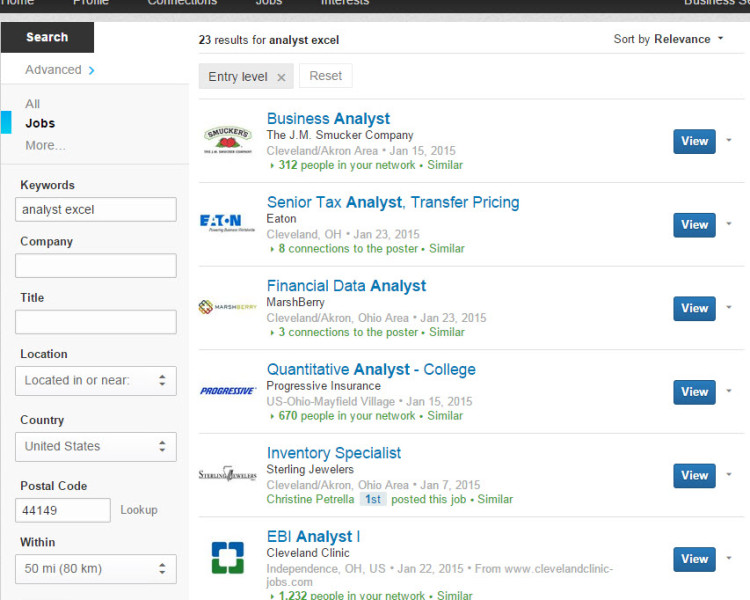Open the Inventory Specialist title link
This screenshot has width=750, height=600.
pos(334,453)
